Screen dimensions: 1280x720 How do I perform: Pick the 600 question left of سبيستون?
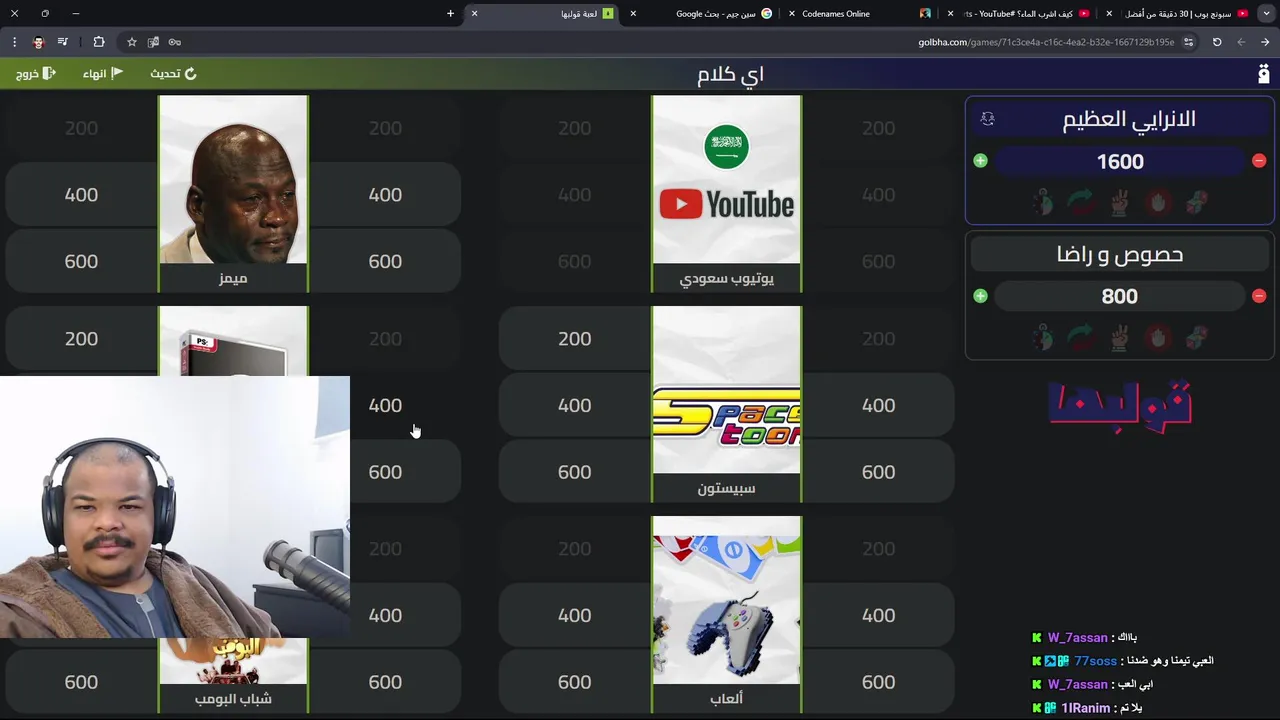pyautogui.click(x=574, y=472)
